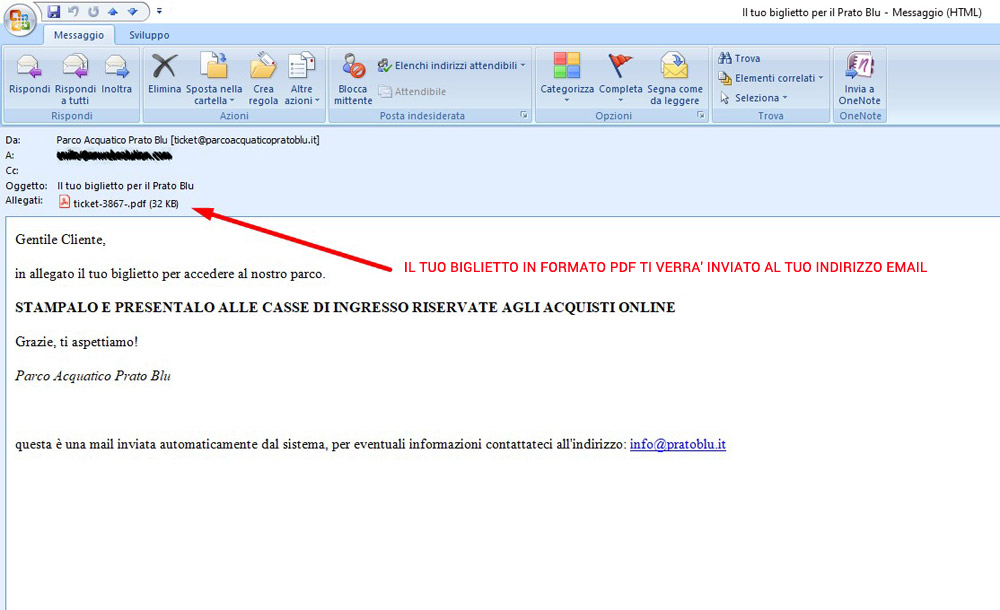The height and width of the screenshot is (610, 1000).
Task: Open the ticket-3867-.pdf attachment
Action: 119,204
